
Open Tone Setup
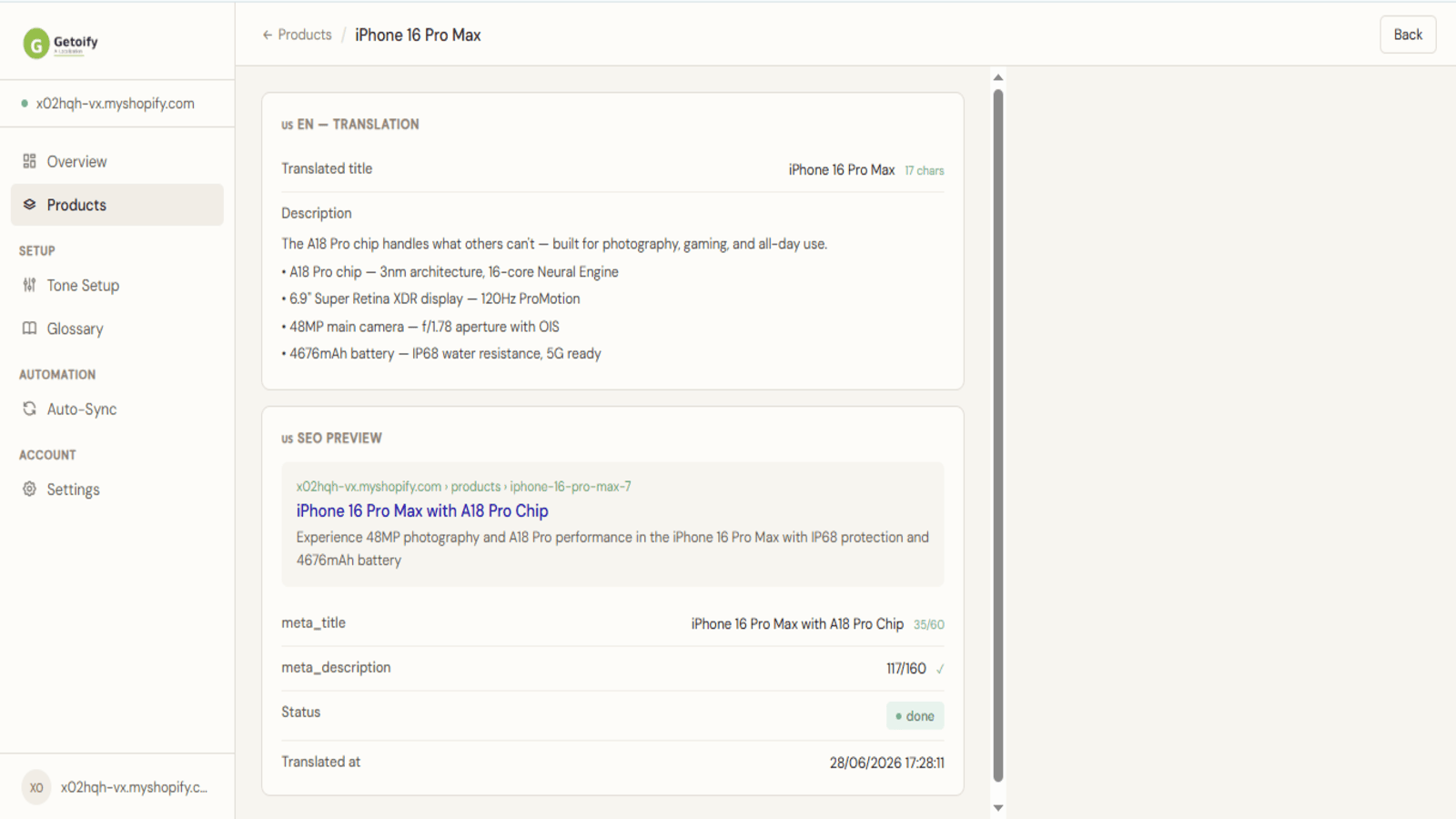[x=116, y=285]
